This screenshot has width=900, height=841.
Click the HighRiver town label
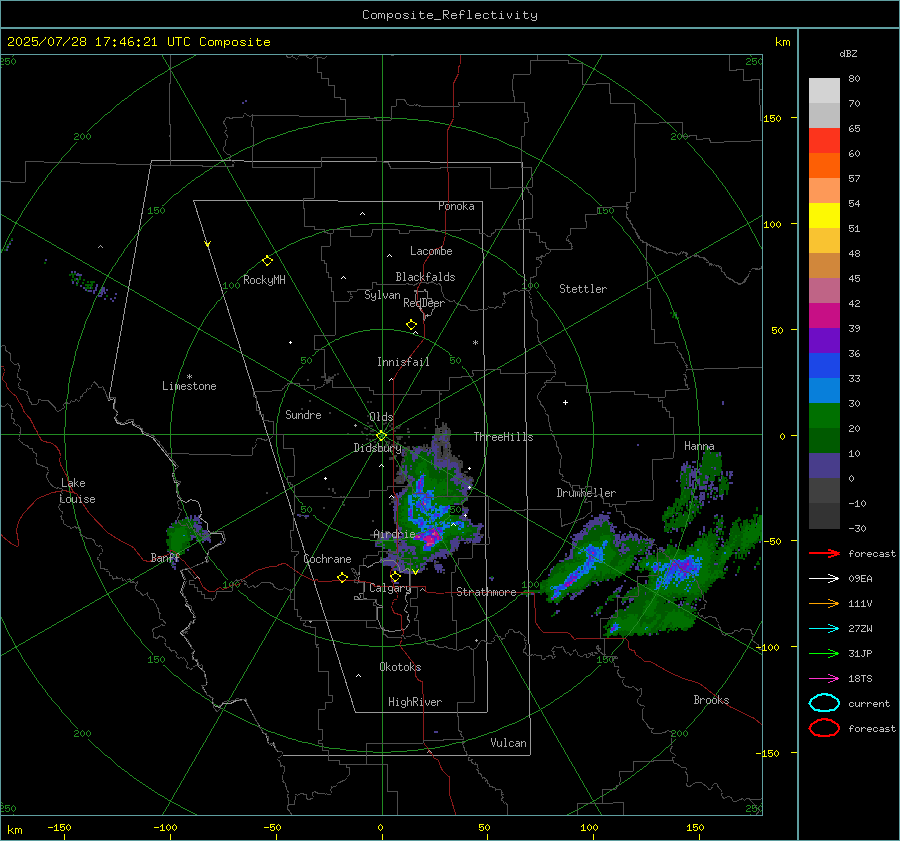click(x=415, y=702)
